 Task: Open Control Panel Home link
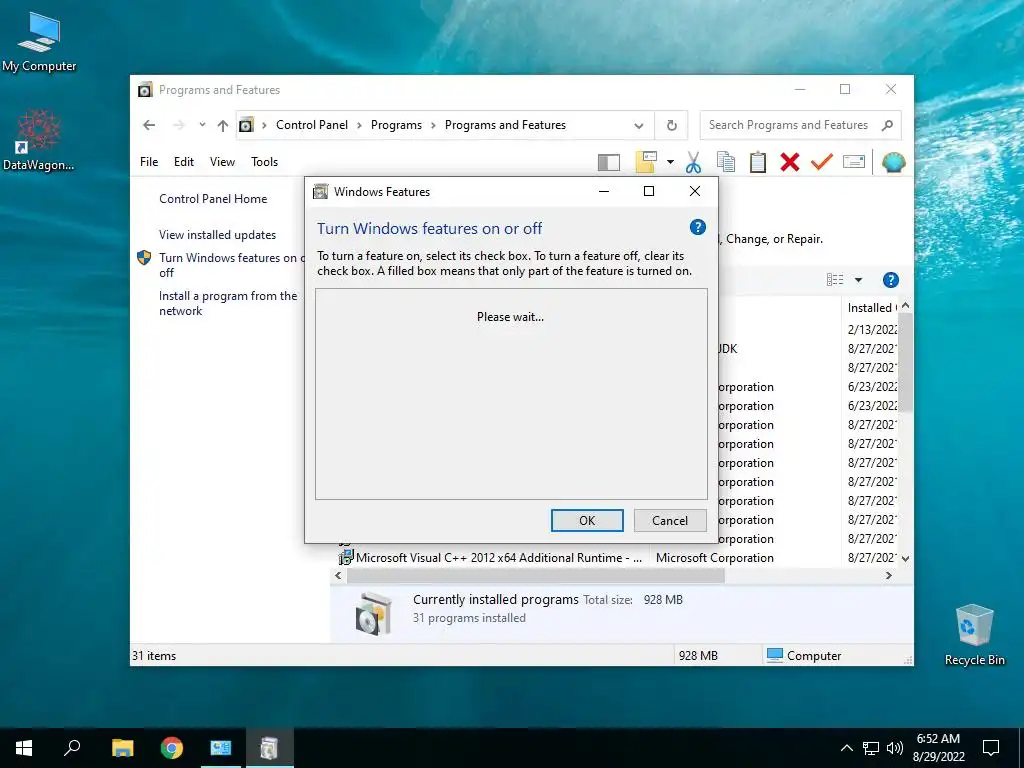tap(213, 199)
